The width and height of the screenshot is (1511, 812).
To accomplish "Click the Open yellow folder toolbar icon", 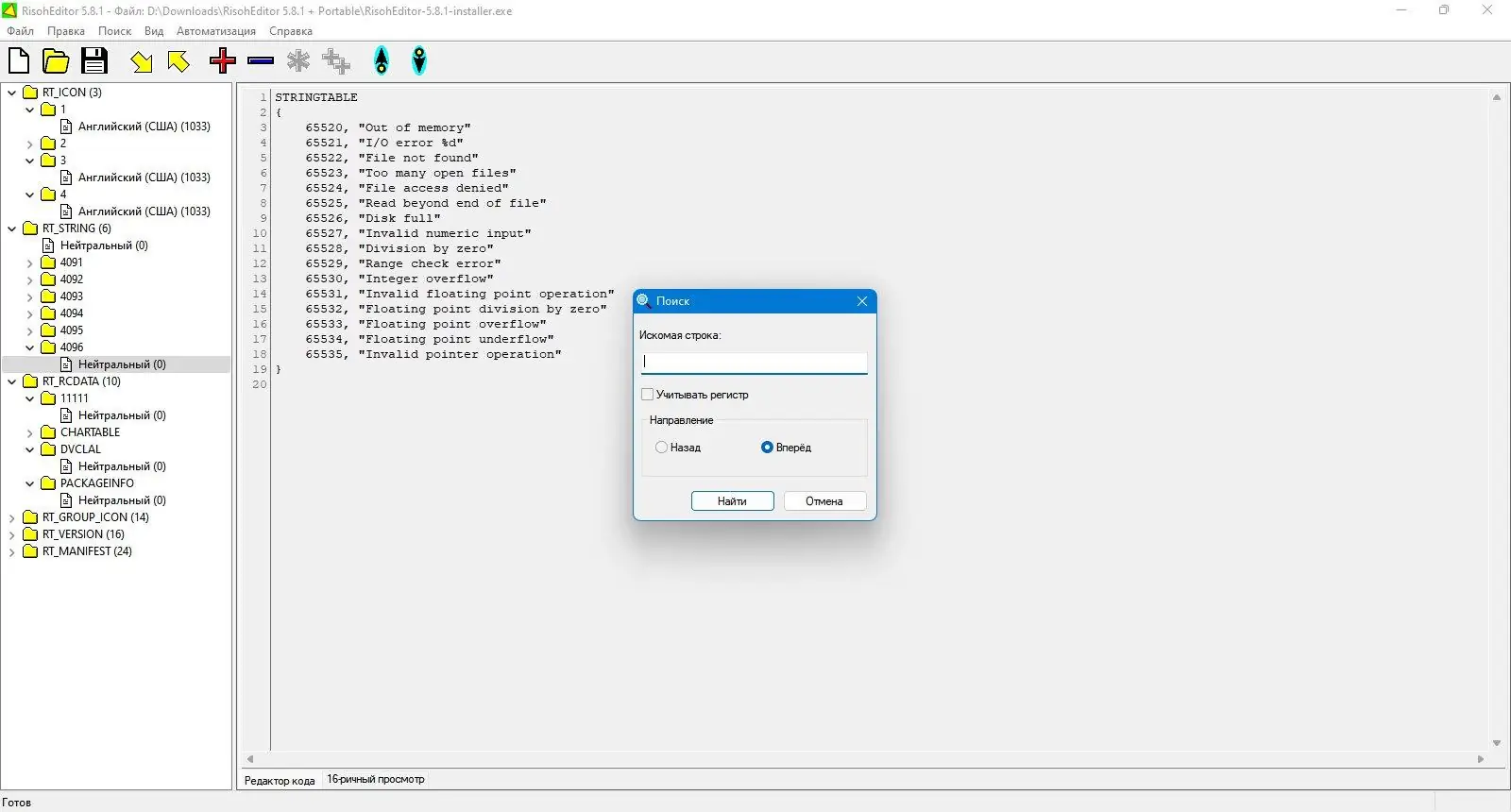I will [x=56, y=61].
